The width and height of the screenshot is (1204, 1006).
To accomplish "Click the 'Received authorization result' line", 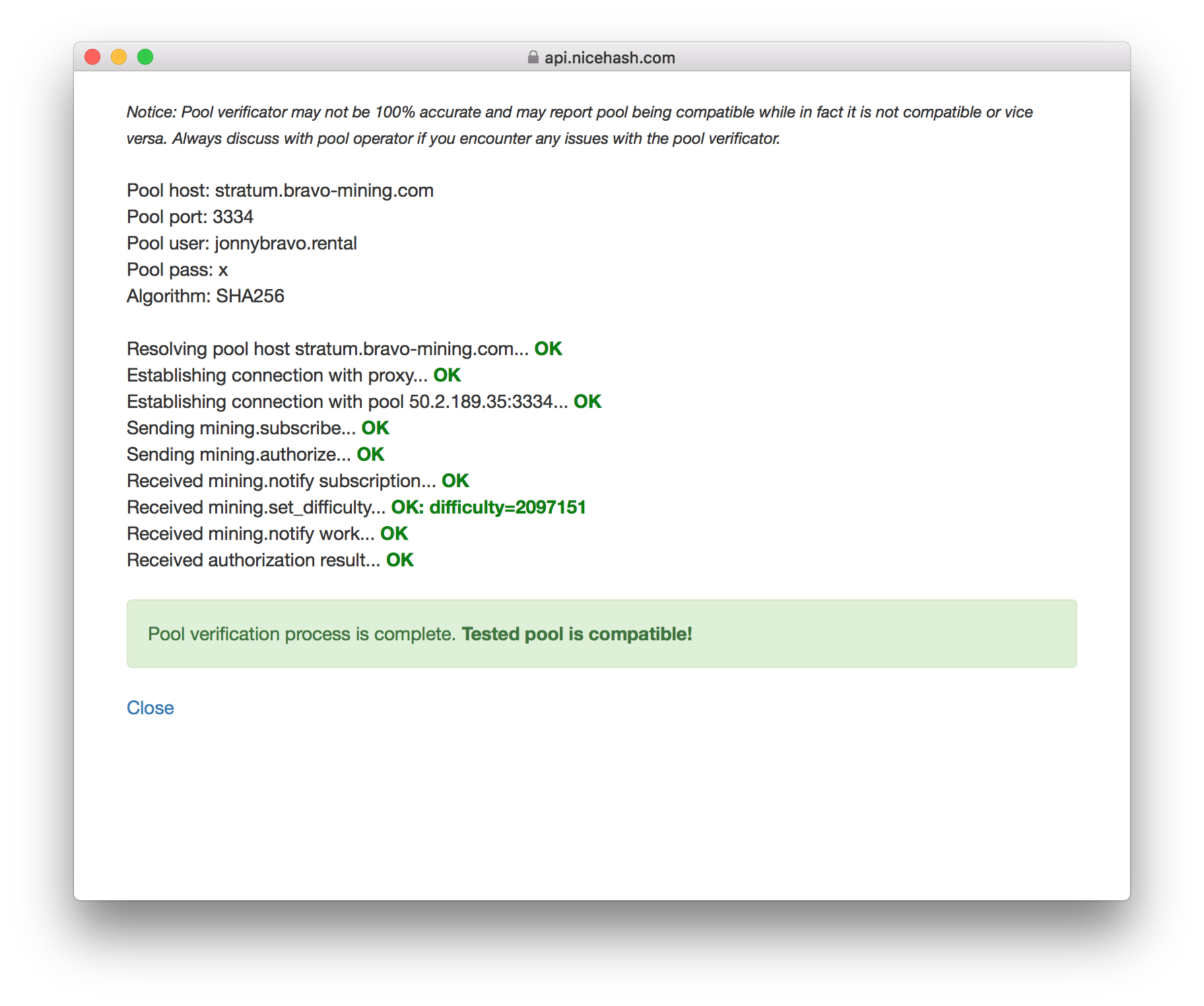I will click(x=270, y=560).
